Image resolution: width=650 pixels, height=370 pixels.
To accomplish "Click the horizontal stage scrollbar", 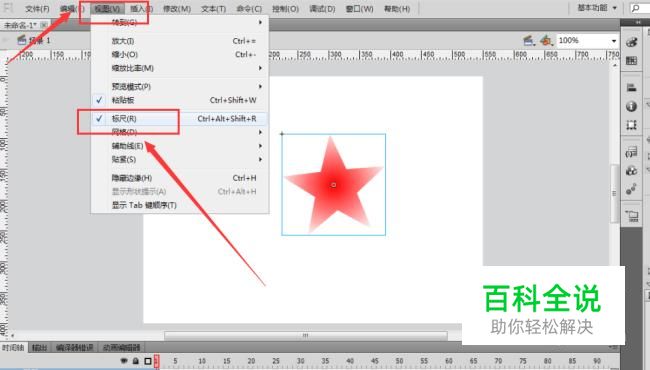I will (306, 335).
